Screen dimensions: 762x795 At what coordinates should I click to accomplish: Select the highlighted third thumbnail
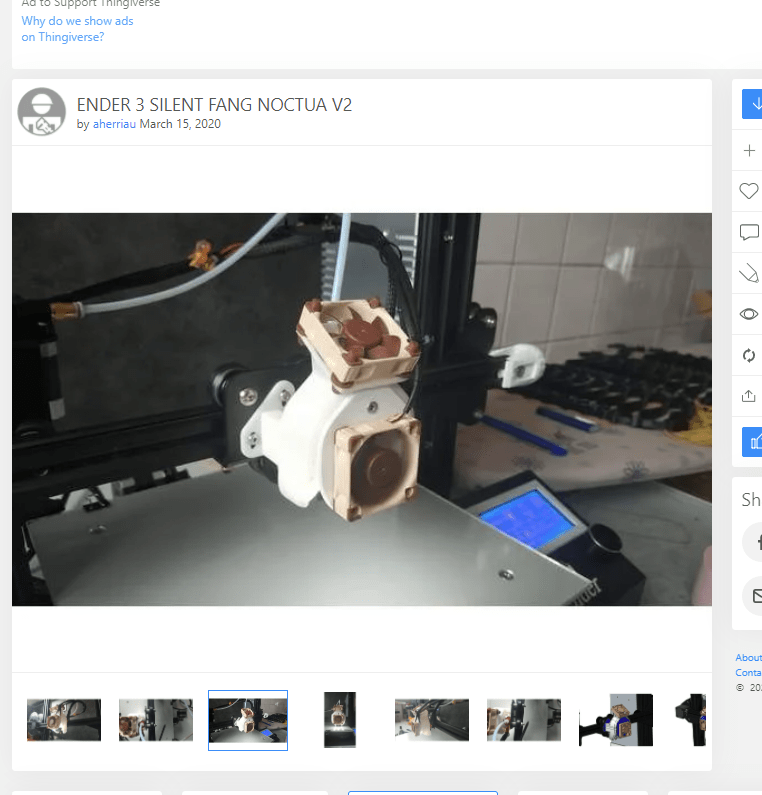coord(248,720)
